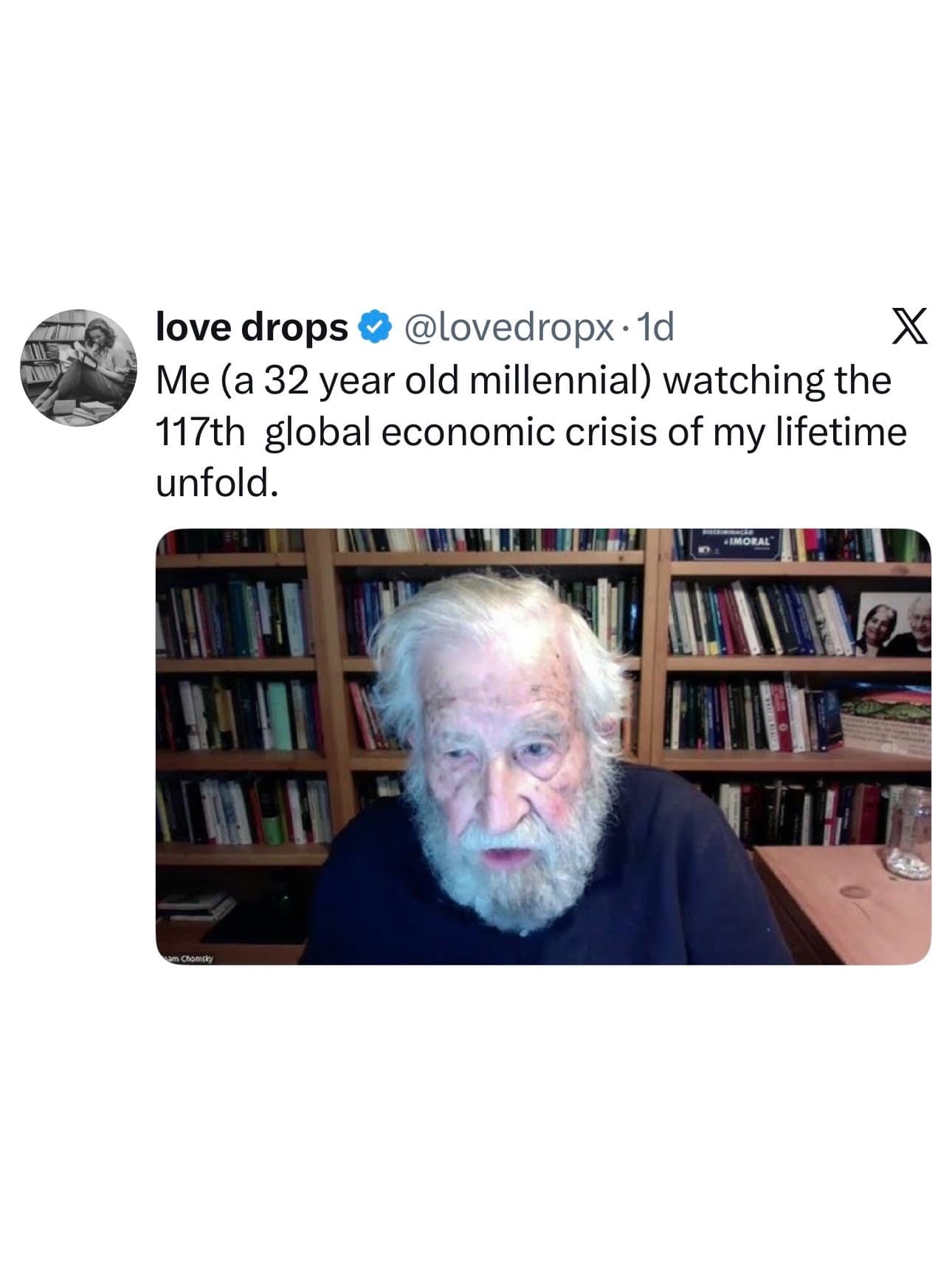Open the love drops display name
The image size is (952, 1270).
(x=252, y=327)
